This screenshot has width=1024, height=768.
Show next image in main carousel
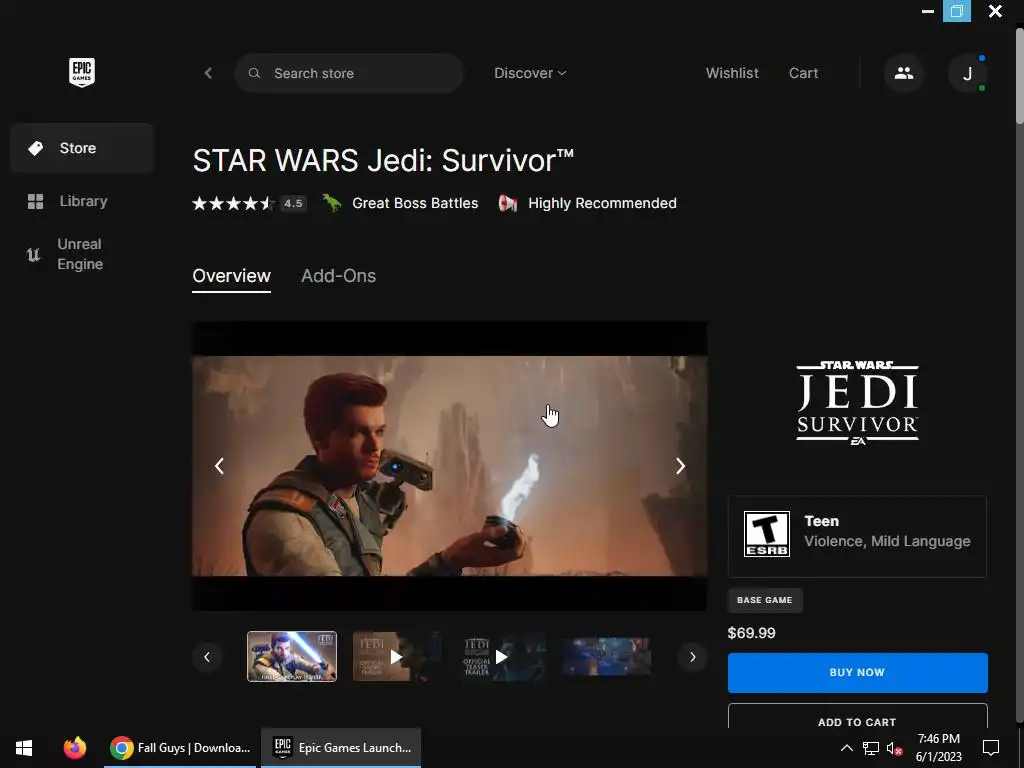point(680,466)
